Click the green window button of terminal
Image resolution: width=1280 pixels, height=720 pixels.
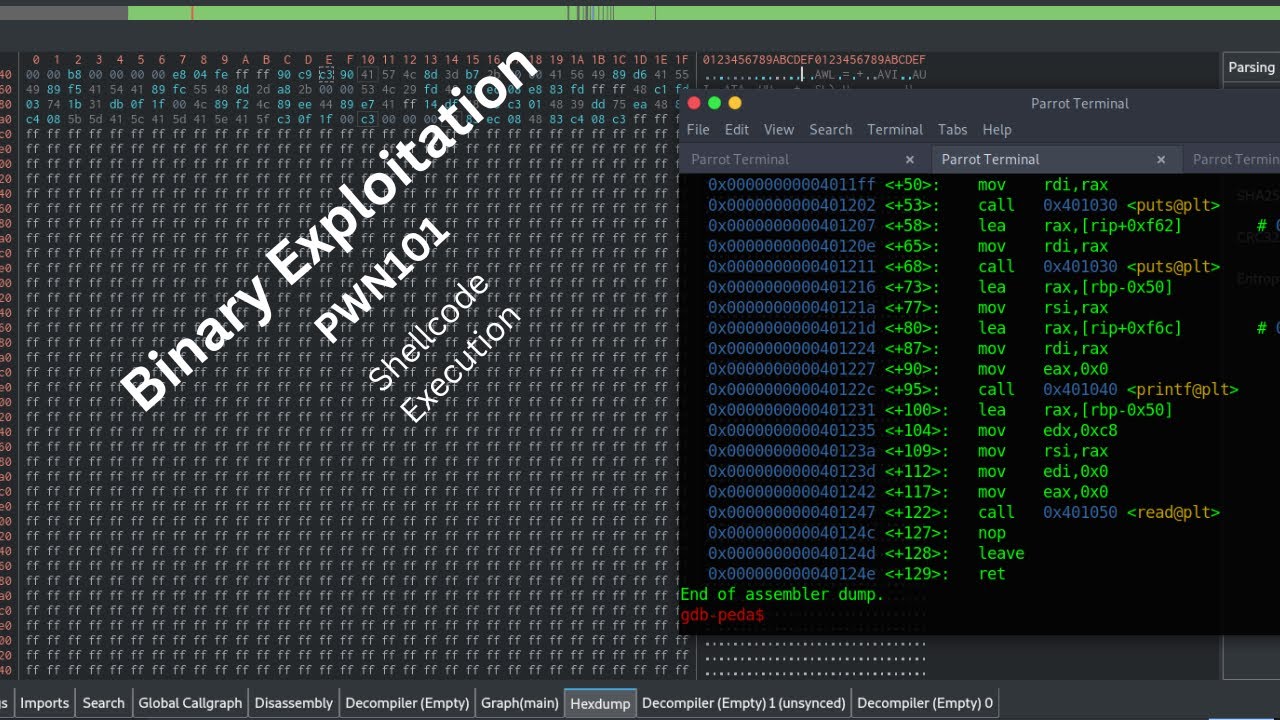pyautogui.click(x=714, y=103)
